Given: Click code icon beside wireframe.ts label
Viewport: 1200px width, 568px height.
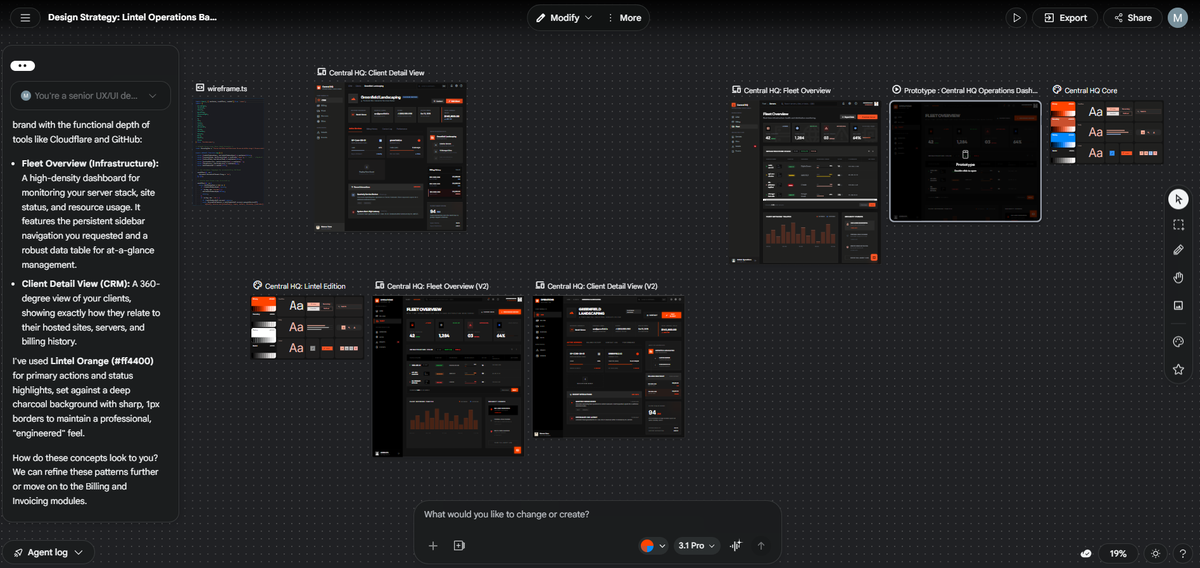Looking at the screenshot, I should (200, 89).
